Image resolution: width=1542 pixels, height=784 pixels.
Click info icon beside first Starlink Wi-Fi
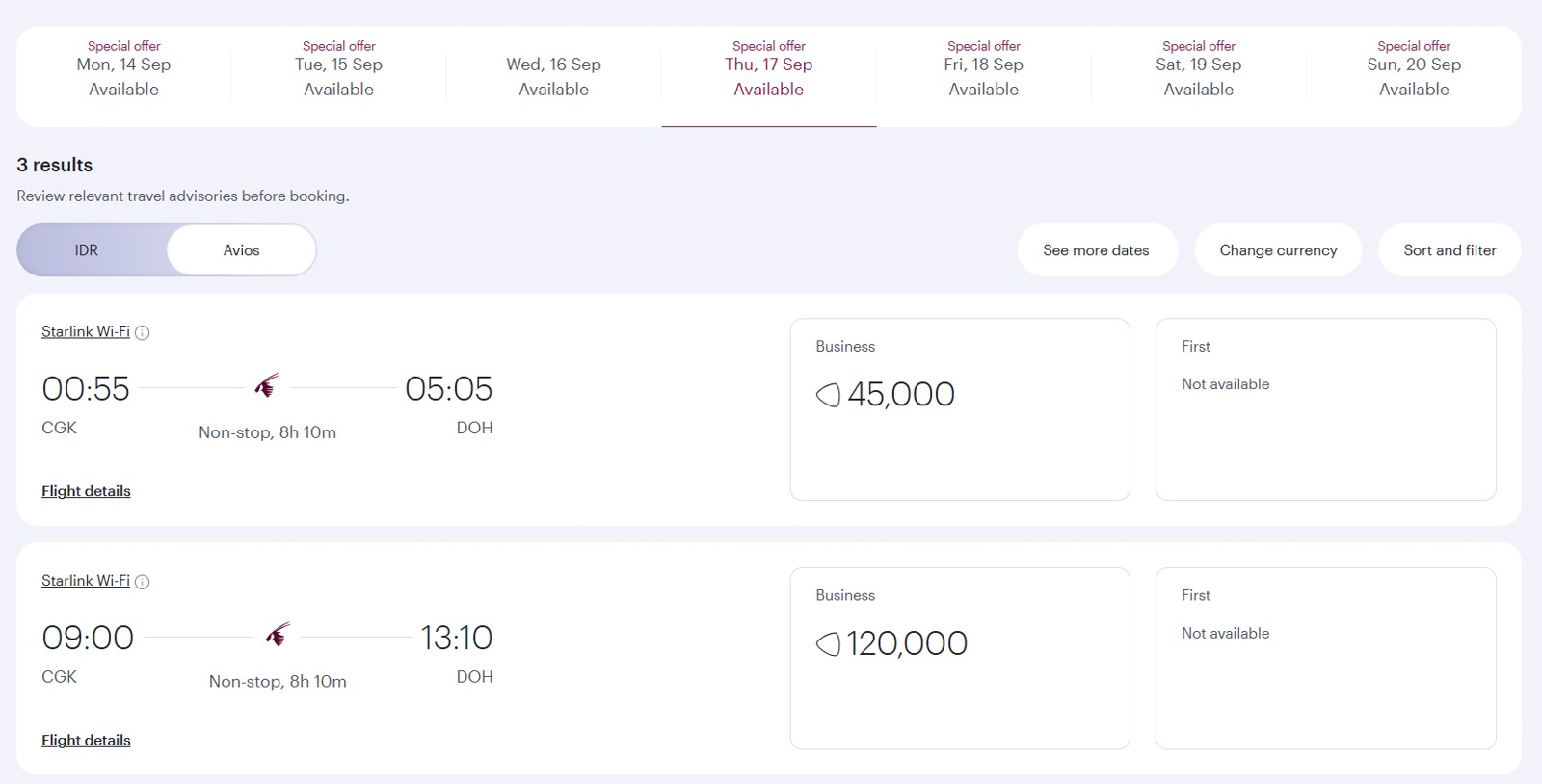[142, 332]
